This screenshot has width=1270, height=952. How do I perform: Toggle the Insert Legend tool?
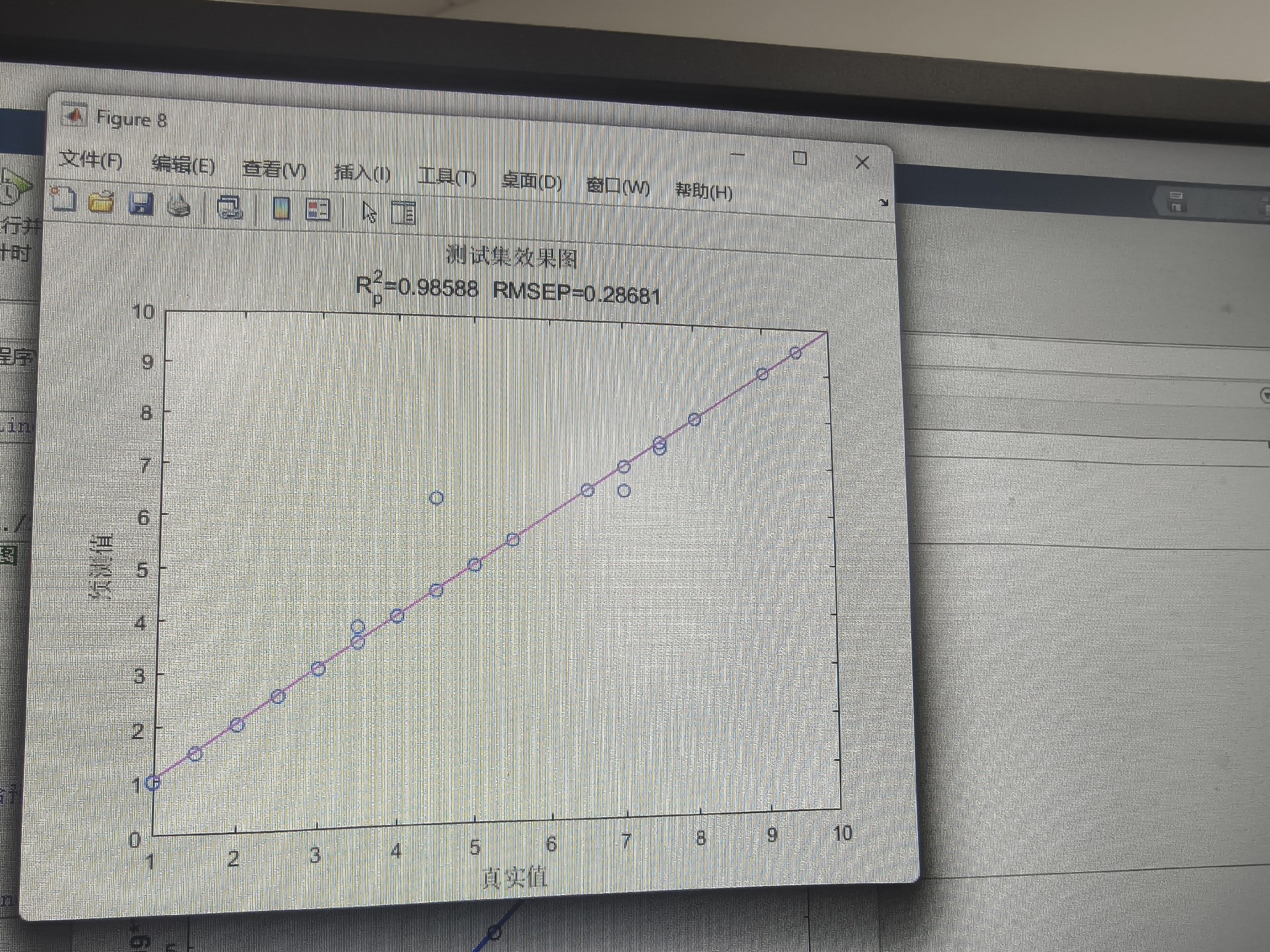tap(317, 210)
